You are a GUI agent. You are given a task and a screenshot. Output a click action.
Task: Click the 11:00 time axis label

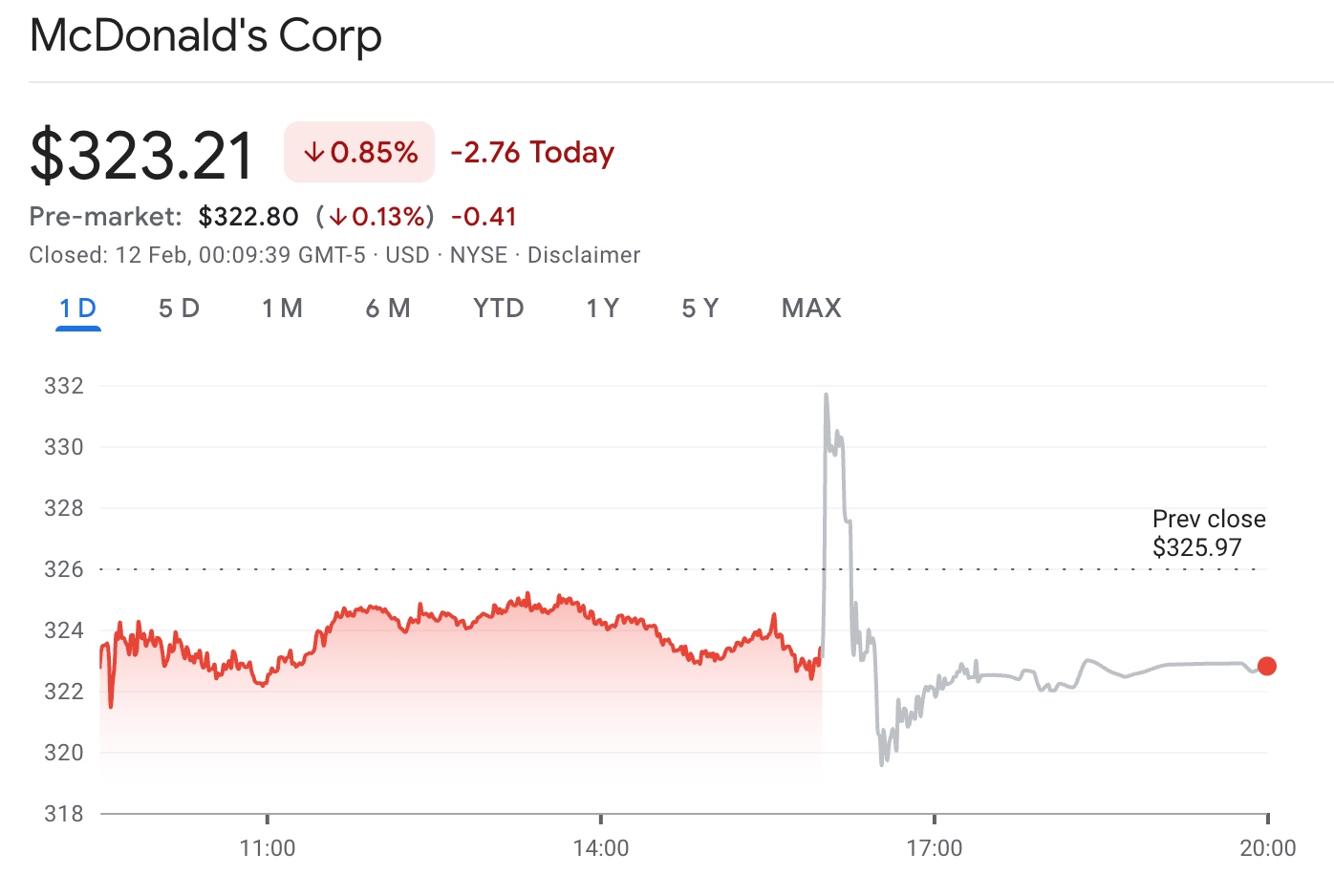[x=268, y=848]
